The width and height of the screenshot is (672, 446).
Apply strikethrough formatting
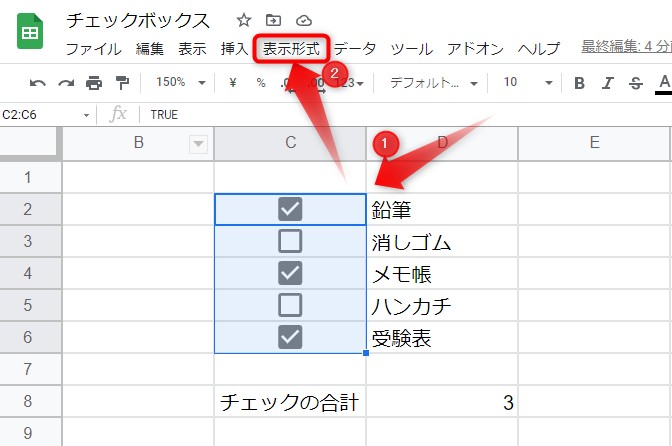pos(636,83)
